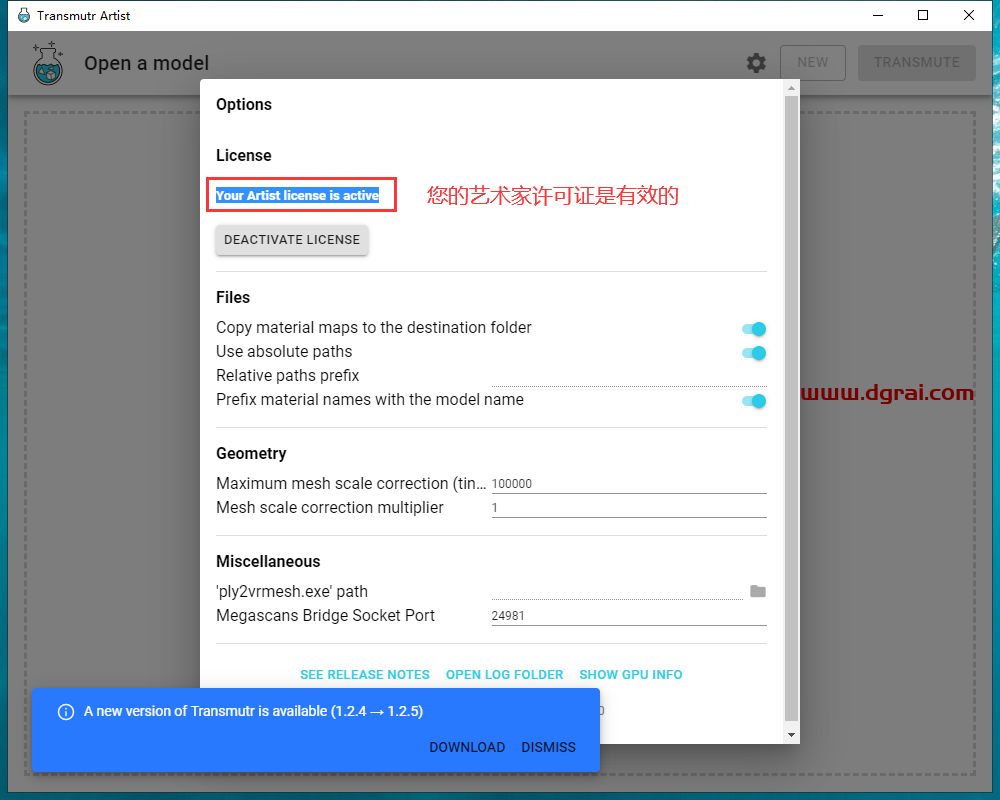Click the NEW button
Viewport: 1000px width, 800px height.
coord(812,63)
